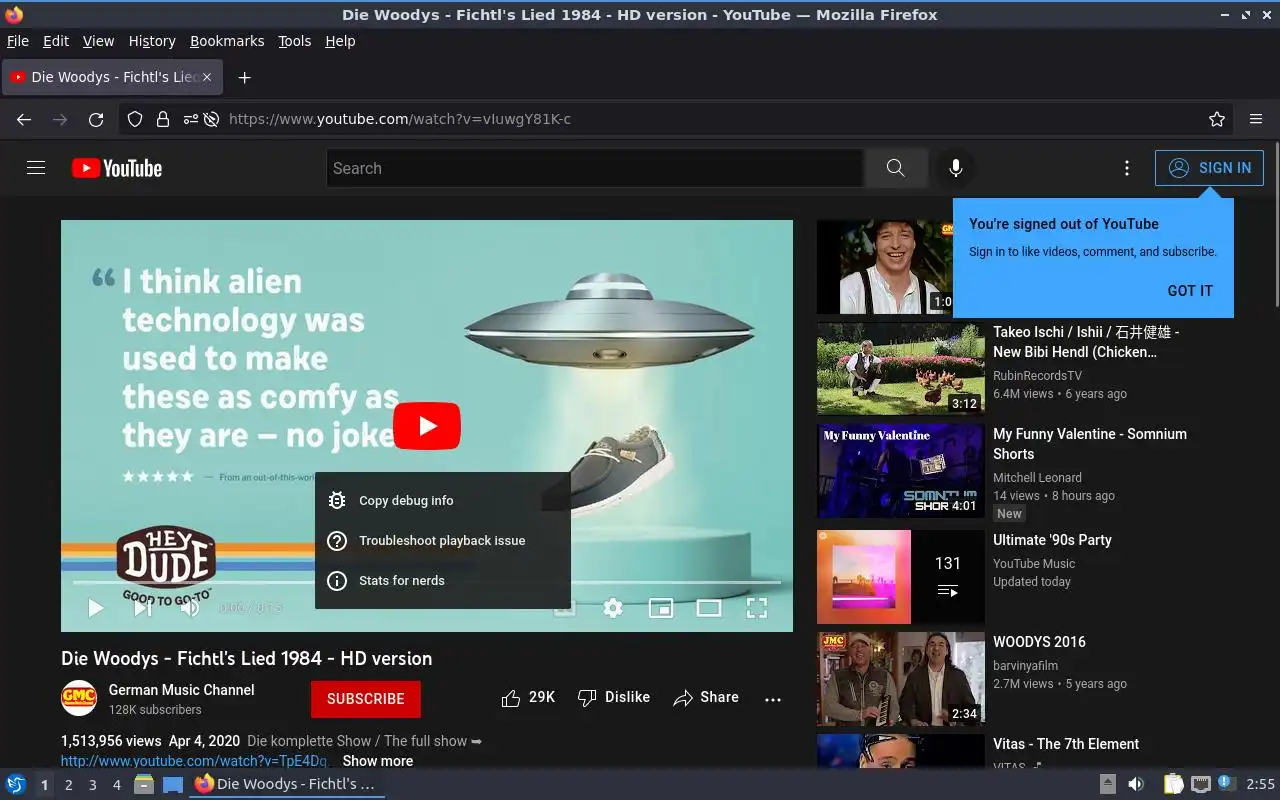Open YouTube settings three-dot menu
The width and height of the screenshot is (1280, 800).
pos(1127,168)
